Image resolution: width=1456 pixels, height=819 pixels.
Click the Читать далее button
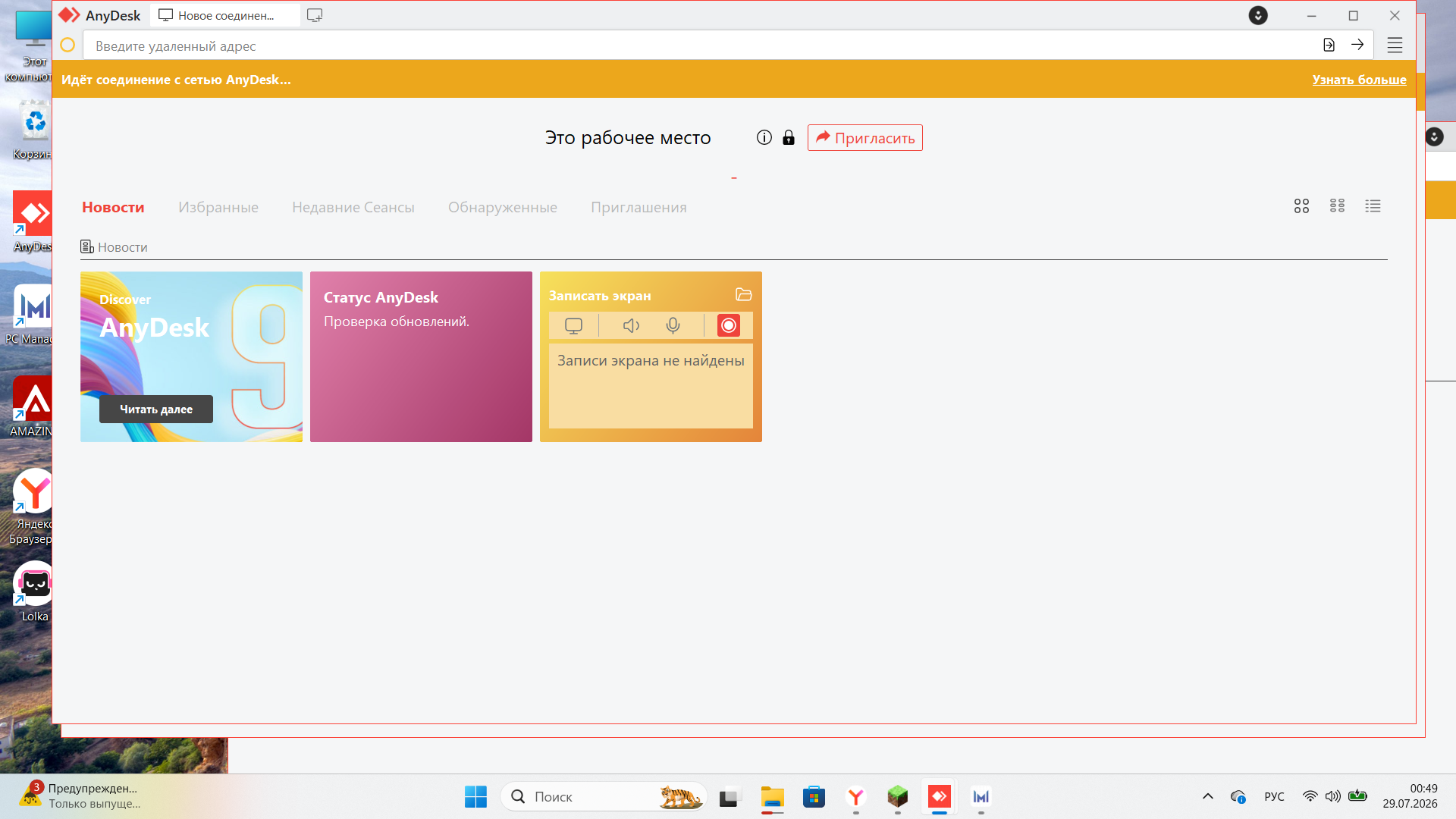point(156,409)
